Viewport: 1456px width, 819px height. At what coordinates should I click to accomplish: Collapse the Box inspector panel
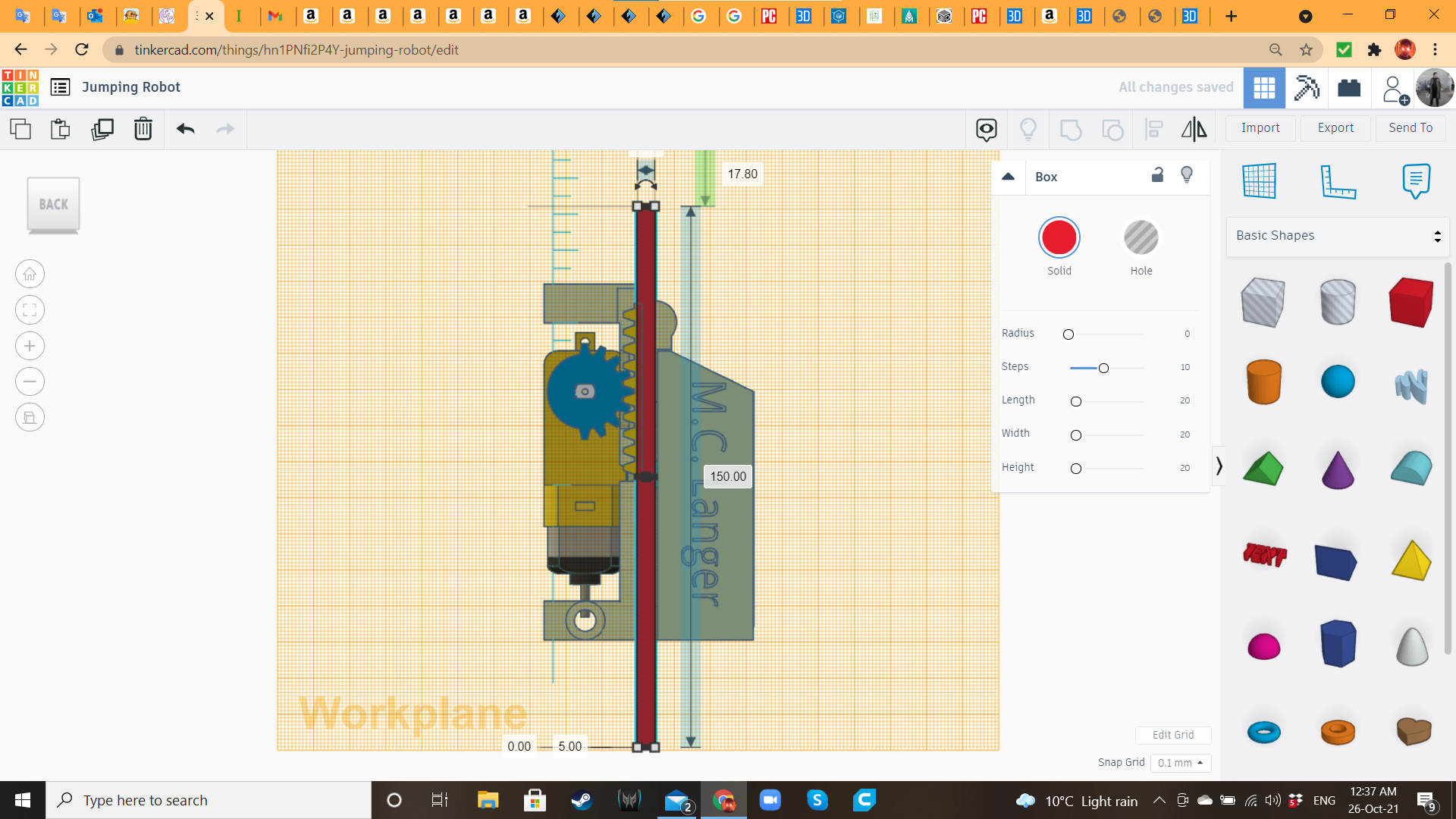pyautogui.click(x=1008, y=177)
